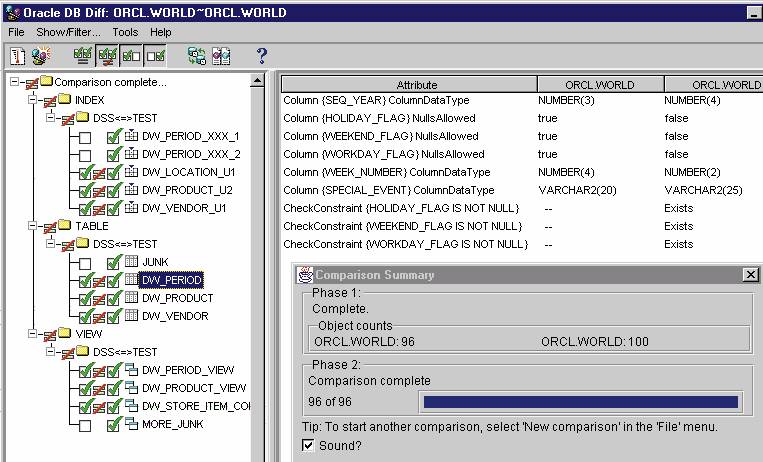The height and width of the screenshot is (462, 763).
Task: Collapse the VIEW tree node
Action: pyautogui.click(x=33, y=334)
